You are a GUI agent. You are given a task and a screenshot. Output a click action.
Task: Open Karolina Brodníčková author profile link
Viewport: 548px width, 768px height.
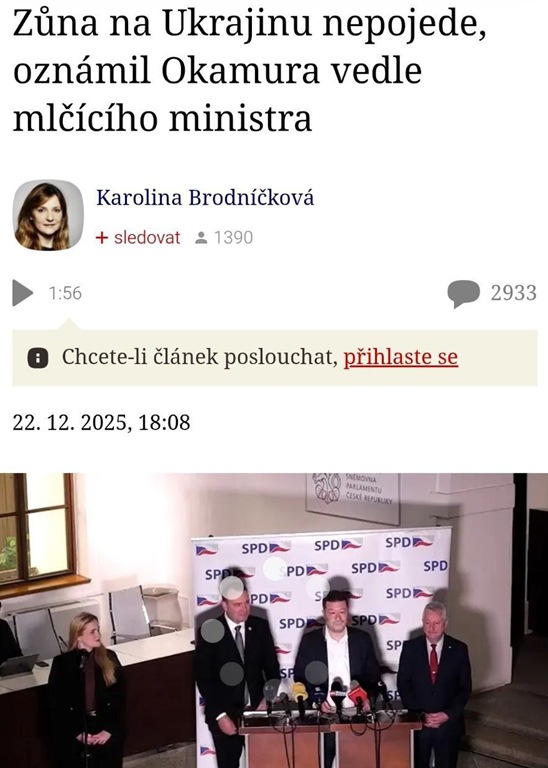click(205, 198)
